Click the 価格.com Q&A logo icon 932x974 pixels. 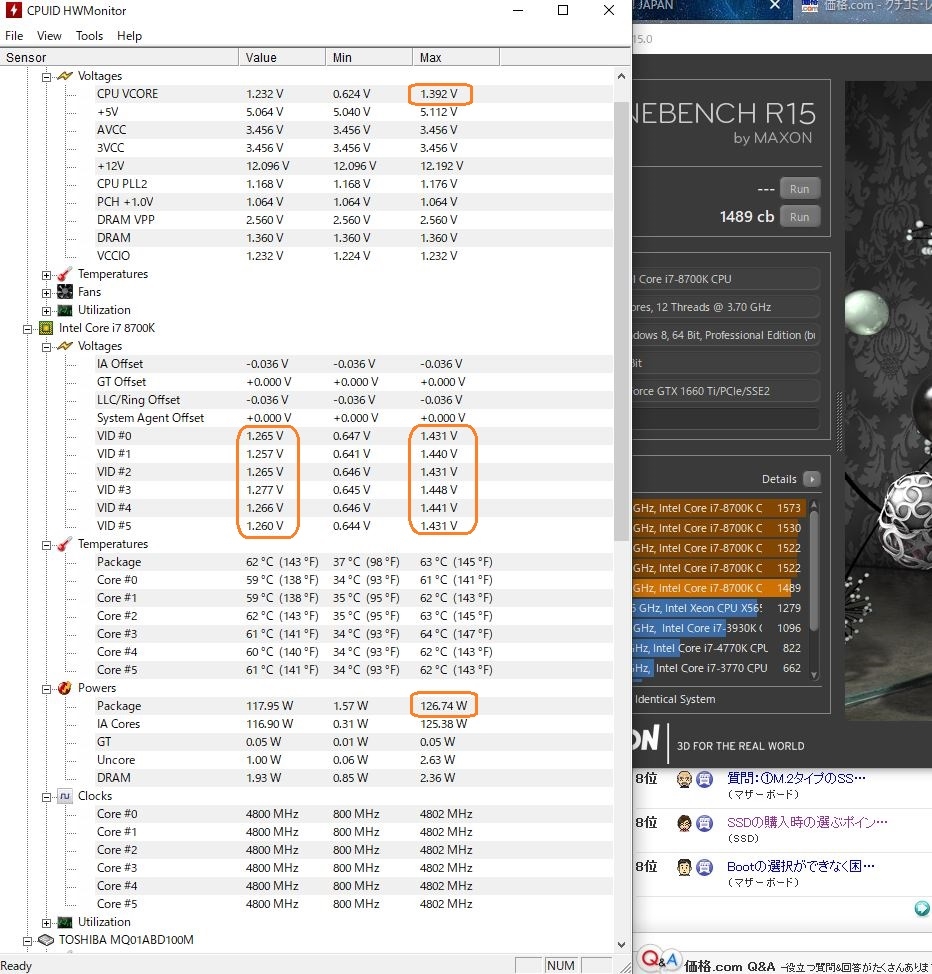pos(659,960)
